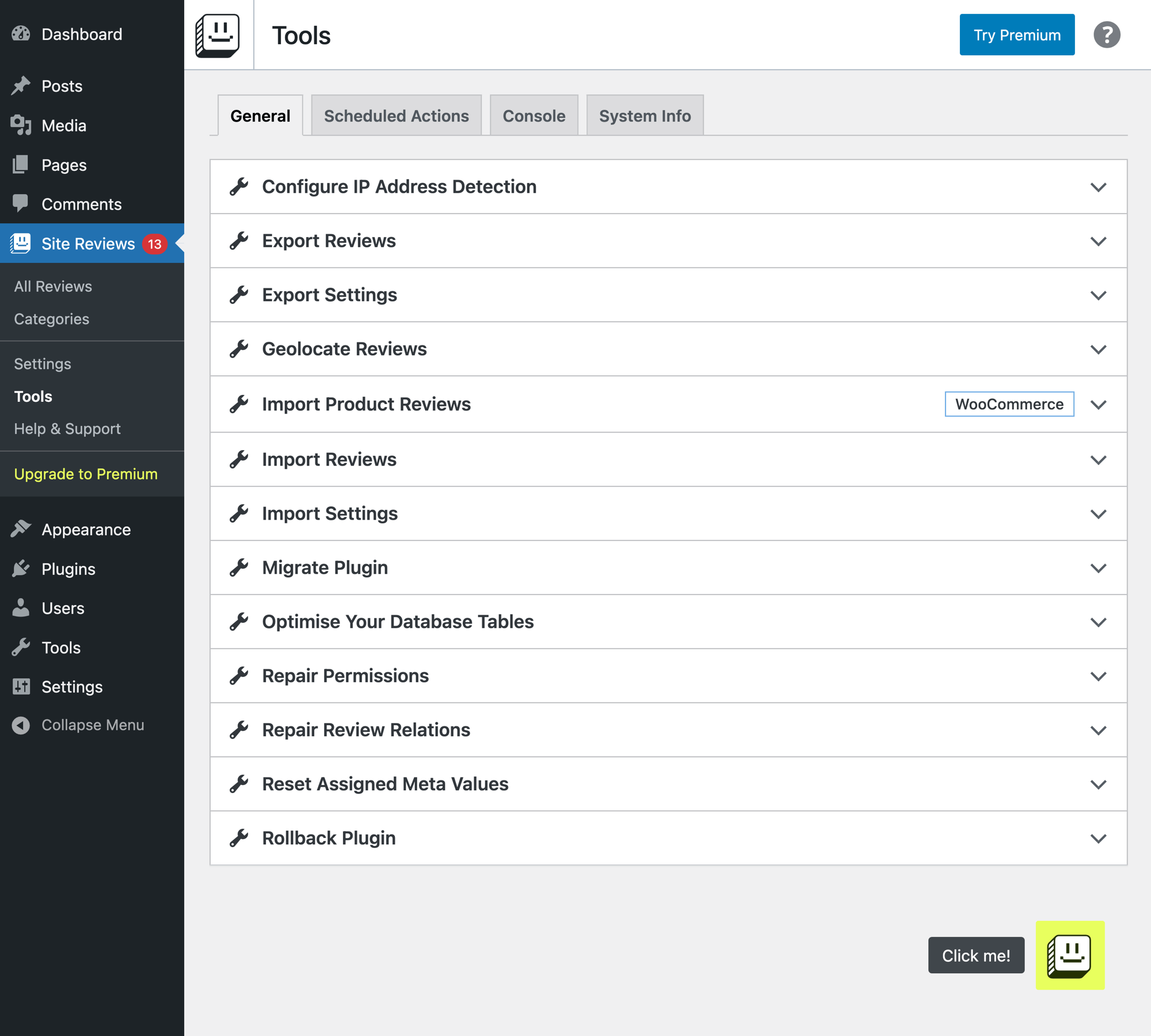Collapse the admin menu arrow icon
Viewport: 1151px width, 1036px height.
(x=21, y=725)
